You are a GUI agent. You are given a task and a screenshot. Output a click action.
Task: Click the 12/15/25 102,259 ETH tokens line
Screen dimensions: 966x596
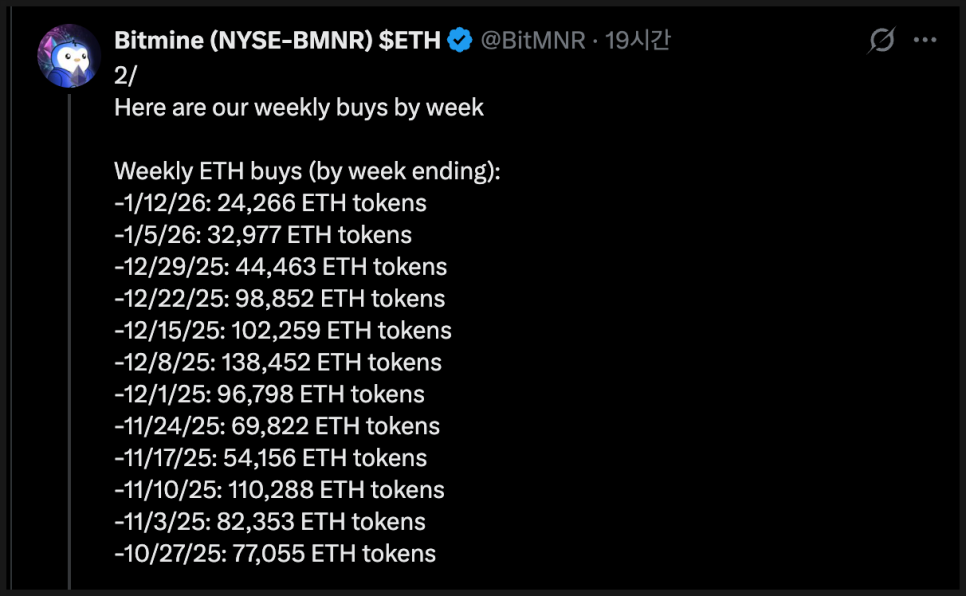pos(283,330)
